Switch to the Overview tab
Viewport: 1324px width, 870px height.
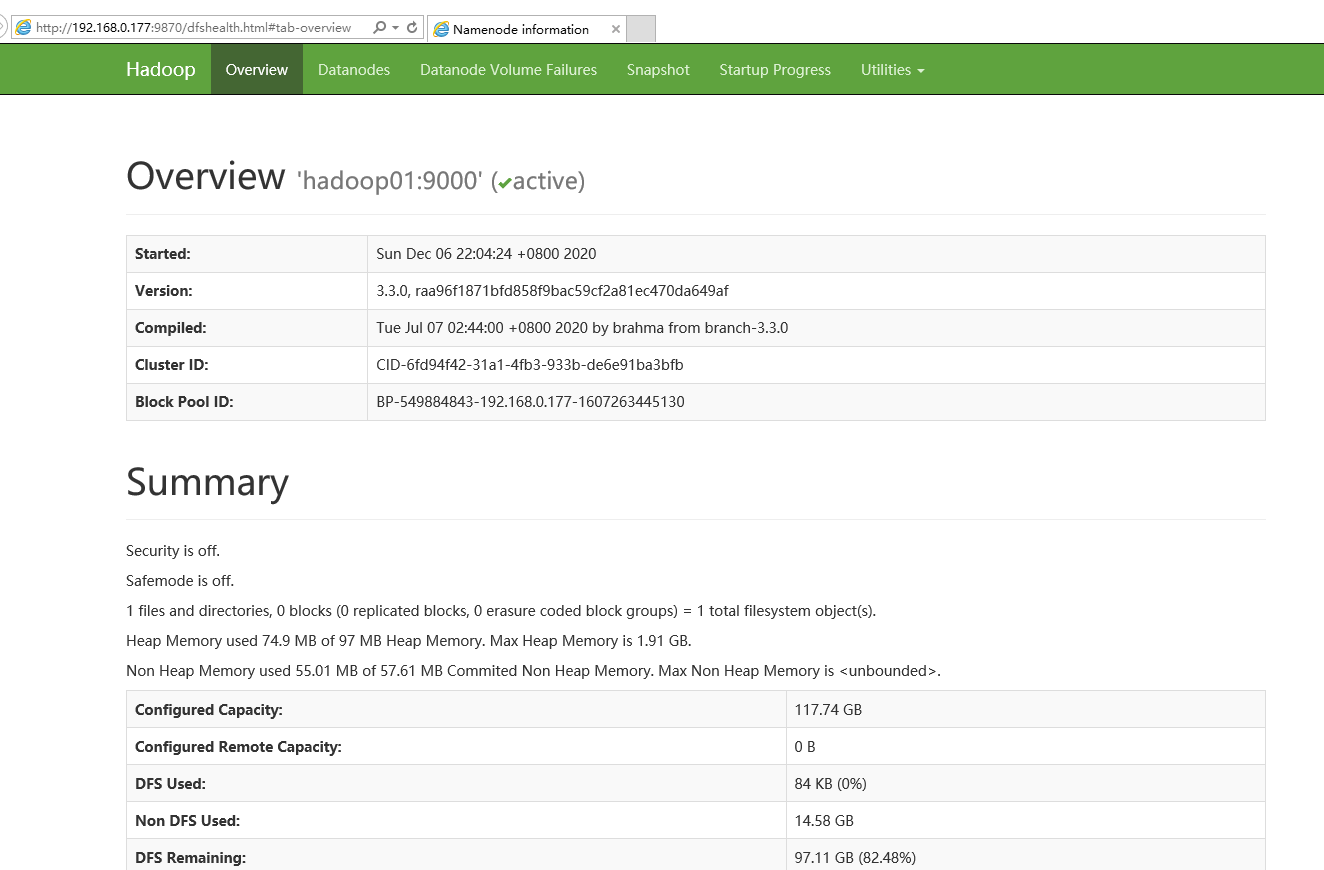(x=257, y=70)
